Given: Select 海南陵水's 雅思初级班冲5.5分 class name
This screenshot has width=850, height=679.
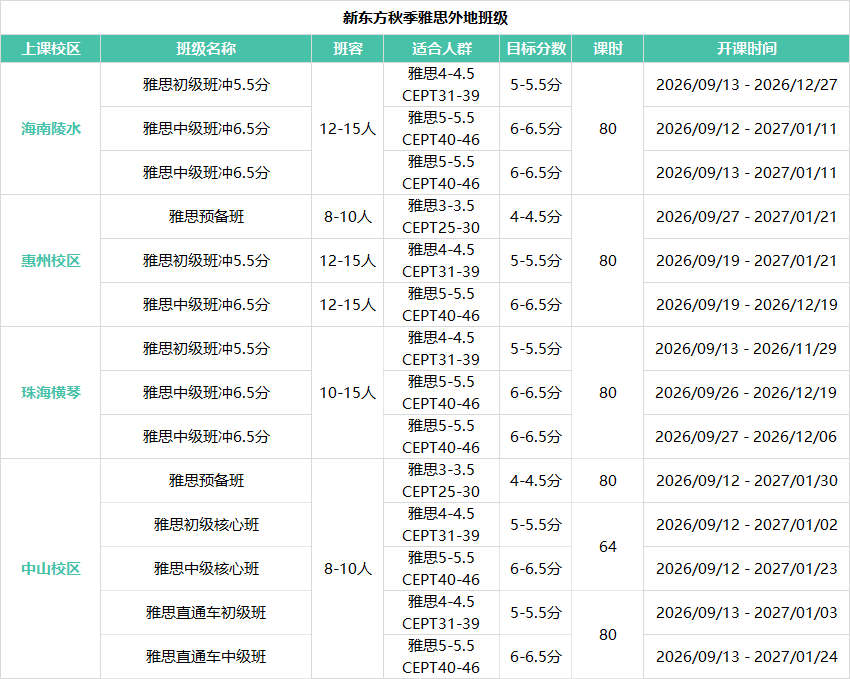Looking at the screenshot, I should coord(206,85).
